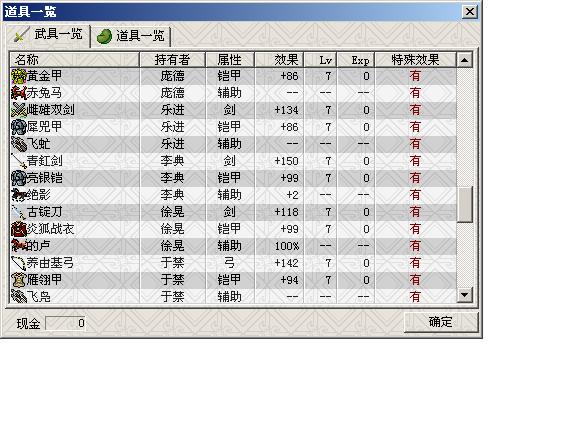Viewport: 576px width, 432px height.
Task: Click the 雌雄双剑 crossed swords icon
Action: click(x=18, y=110)
